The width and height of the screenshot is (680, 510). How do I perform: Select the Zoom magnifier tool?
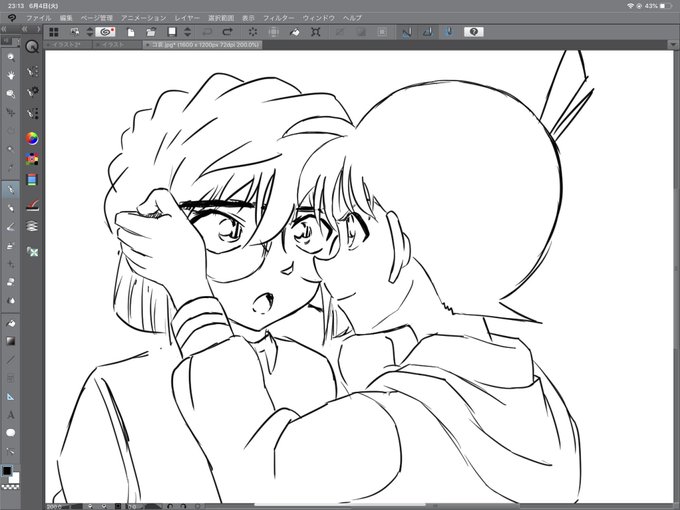click(x=10, y=57)
